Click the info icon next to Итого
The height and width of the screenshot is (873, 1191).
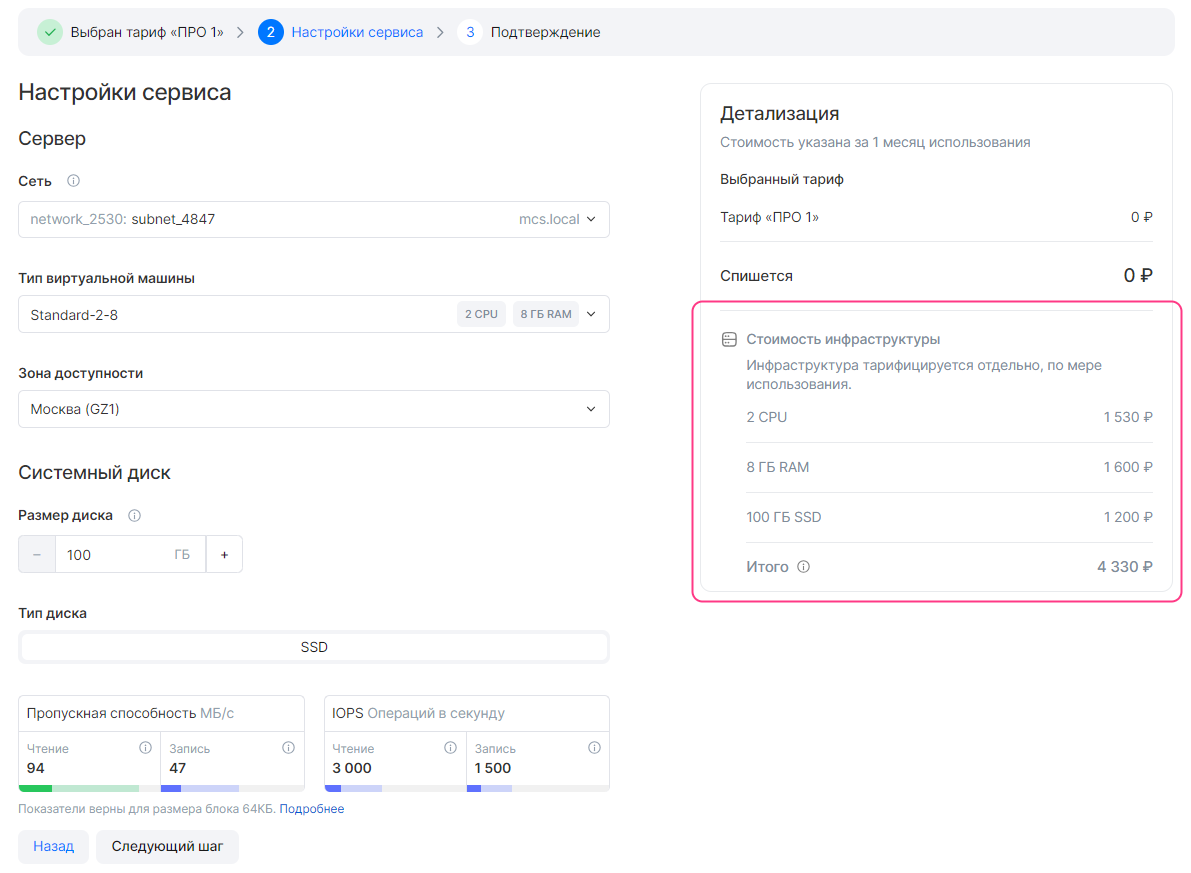click(804, 567)
